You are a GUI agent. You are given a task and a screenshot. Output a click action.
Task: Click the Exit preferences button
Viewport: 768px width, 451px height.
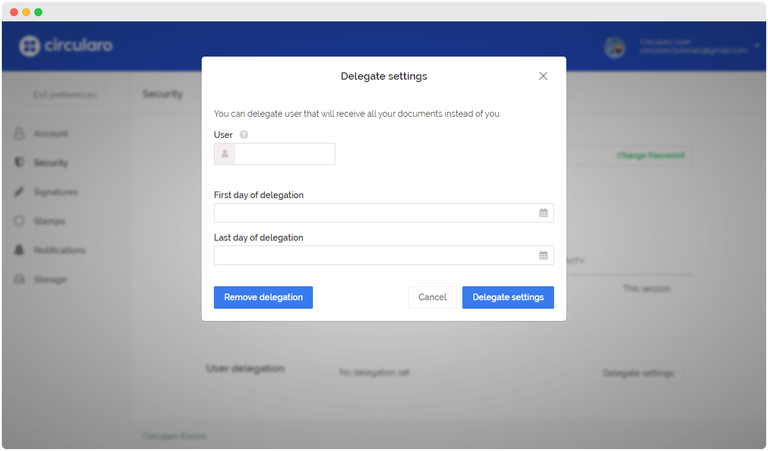coord(65,95)
